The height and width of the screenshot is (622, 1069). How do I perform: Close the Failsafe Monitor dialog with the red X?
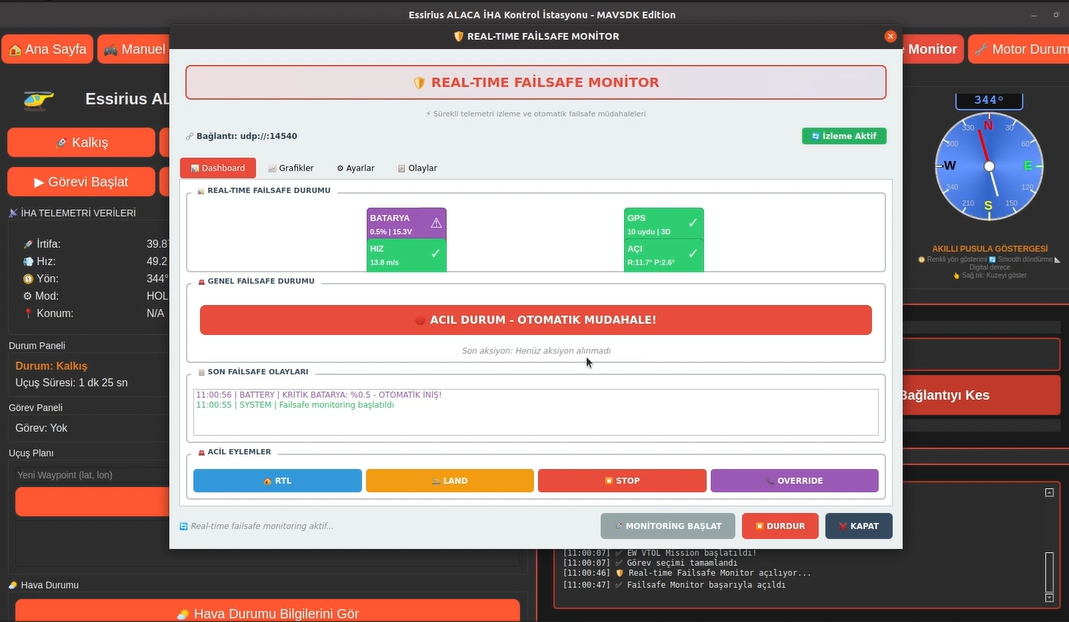click(x=890, y=36)
